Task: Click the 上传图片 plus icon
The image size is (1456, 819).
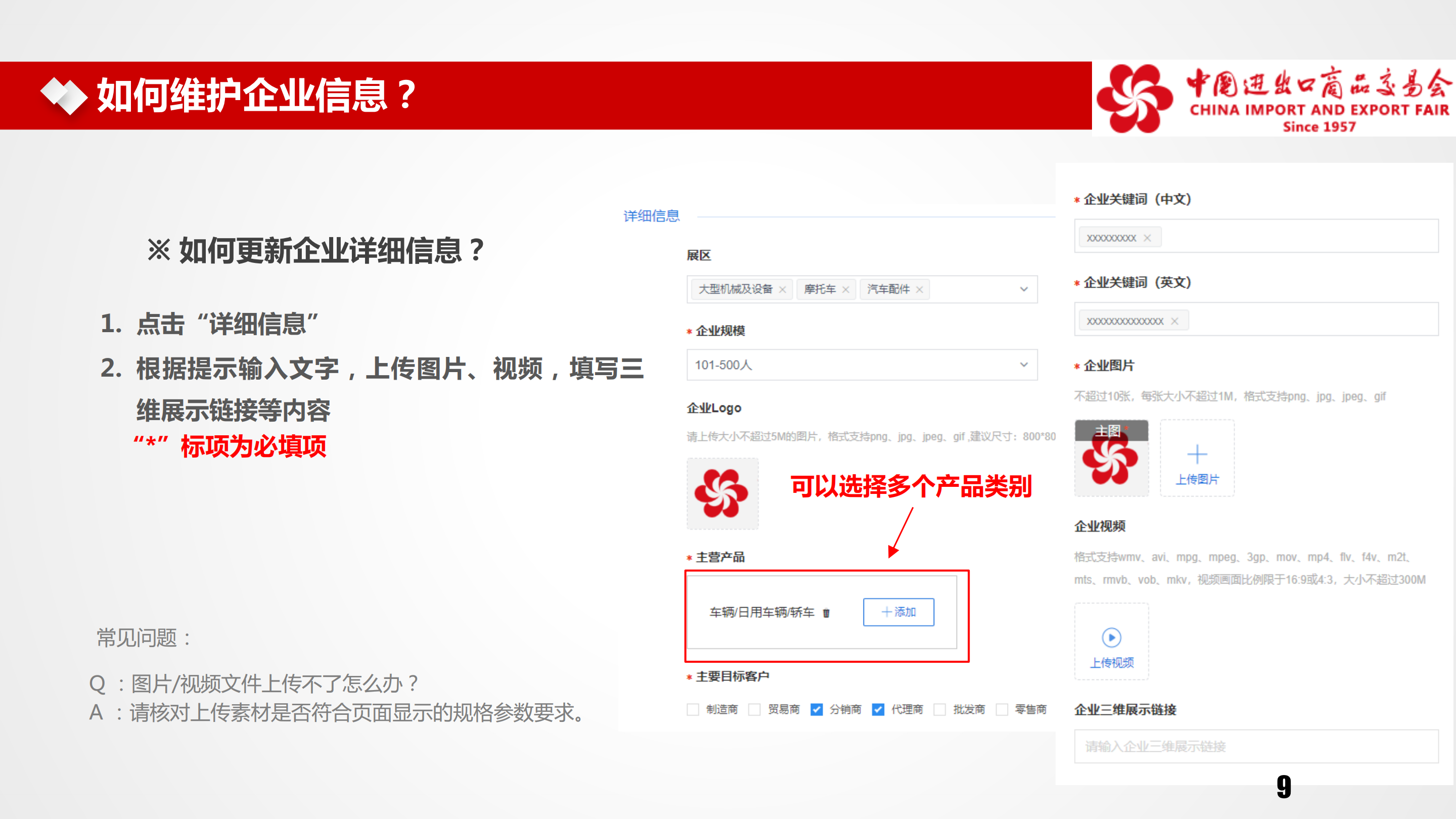Action: 1197,454
